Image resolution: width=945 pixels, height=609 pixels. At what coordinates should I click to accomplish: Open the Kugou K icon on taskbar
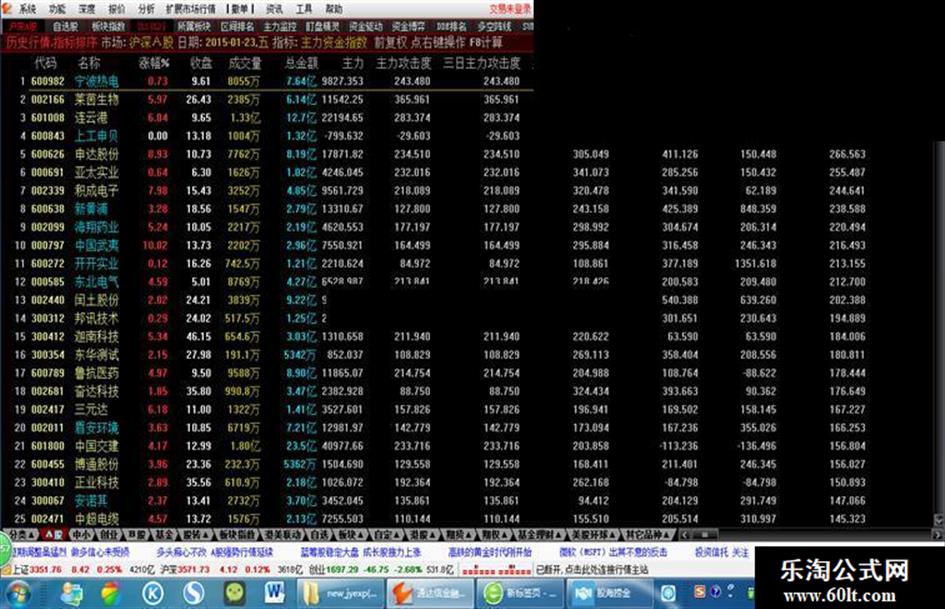pyautogui.click(x=153, y=594)
